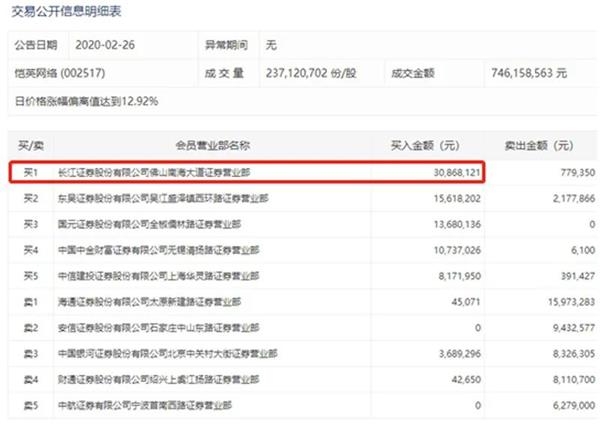Image resolution: width=600 pixels, height=425 pixels.
Task: Select the 异常期间 label
Action: (227, 45)
